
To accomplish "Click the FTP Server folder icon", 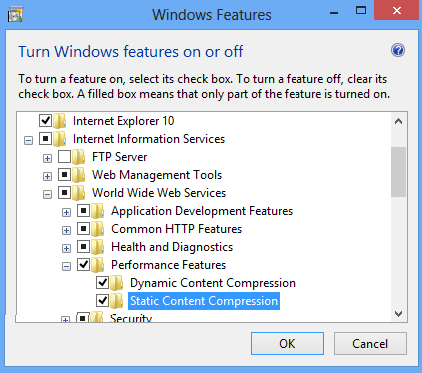I will [x=79, y=157].
